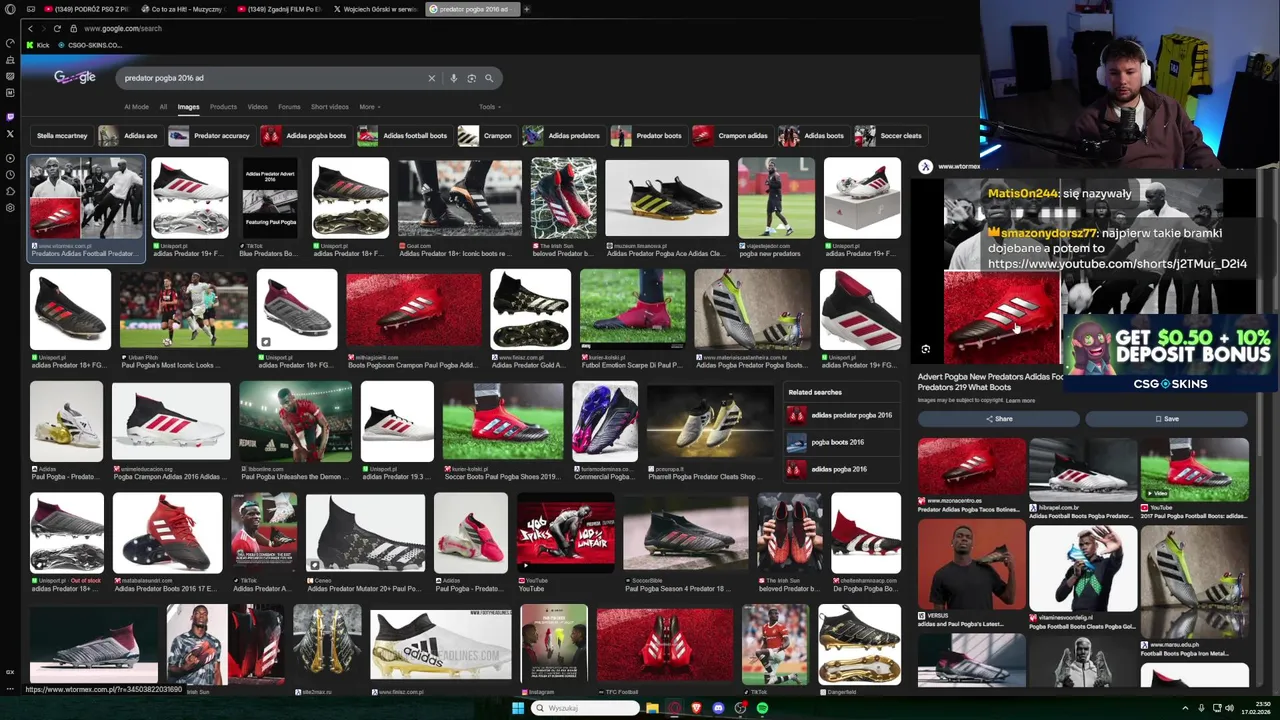Open related search adidas pogba 2016

pyautogui.click(x=842, y=469)
